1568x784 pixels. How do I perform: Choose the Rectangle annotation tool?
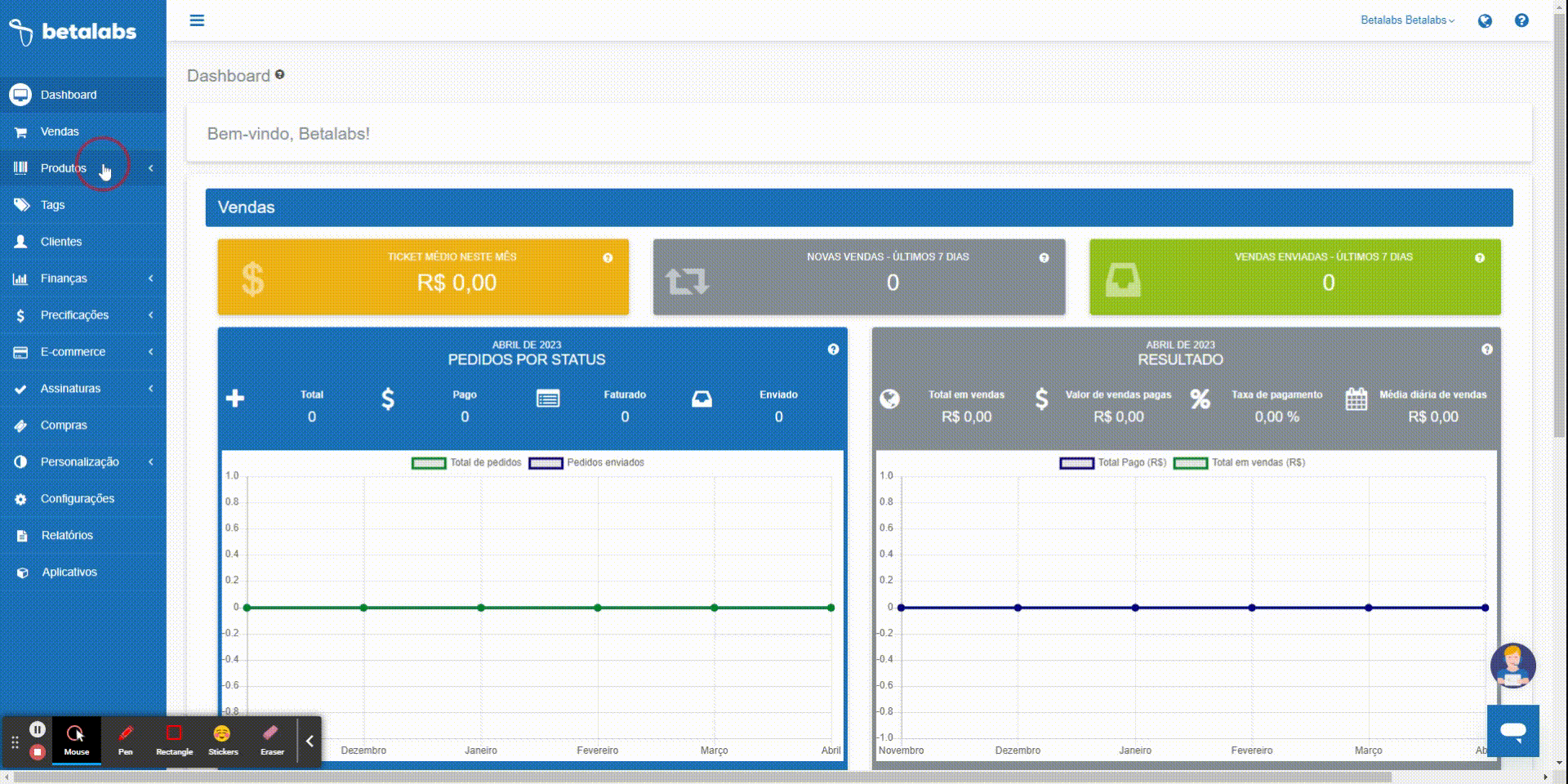[174, 740]
